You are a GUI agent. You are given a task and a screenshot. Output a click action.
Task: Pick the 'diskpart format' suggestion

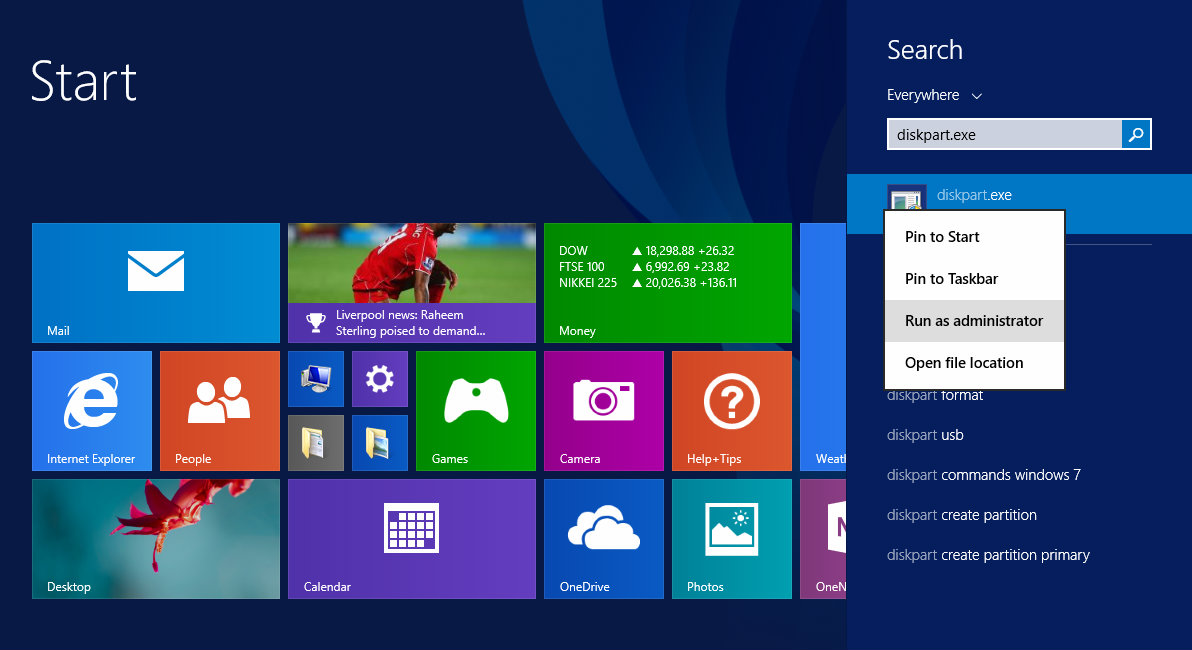tap(934, 395)
